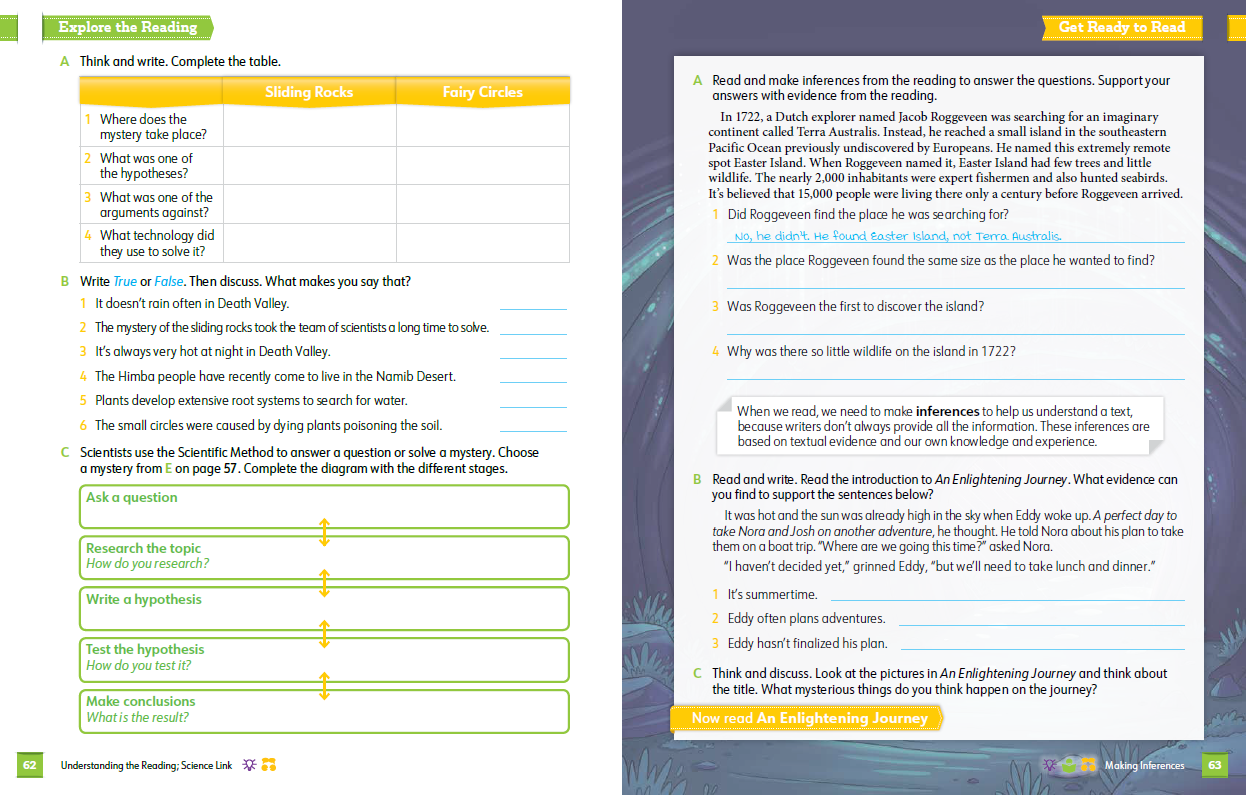1246x795 pixels.
Task: Click the arrow between Research and Write a hypothesis
Action: [x=324, y=583]
